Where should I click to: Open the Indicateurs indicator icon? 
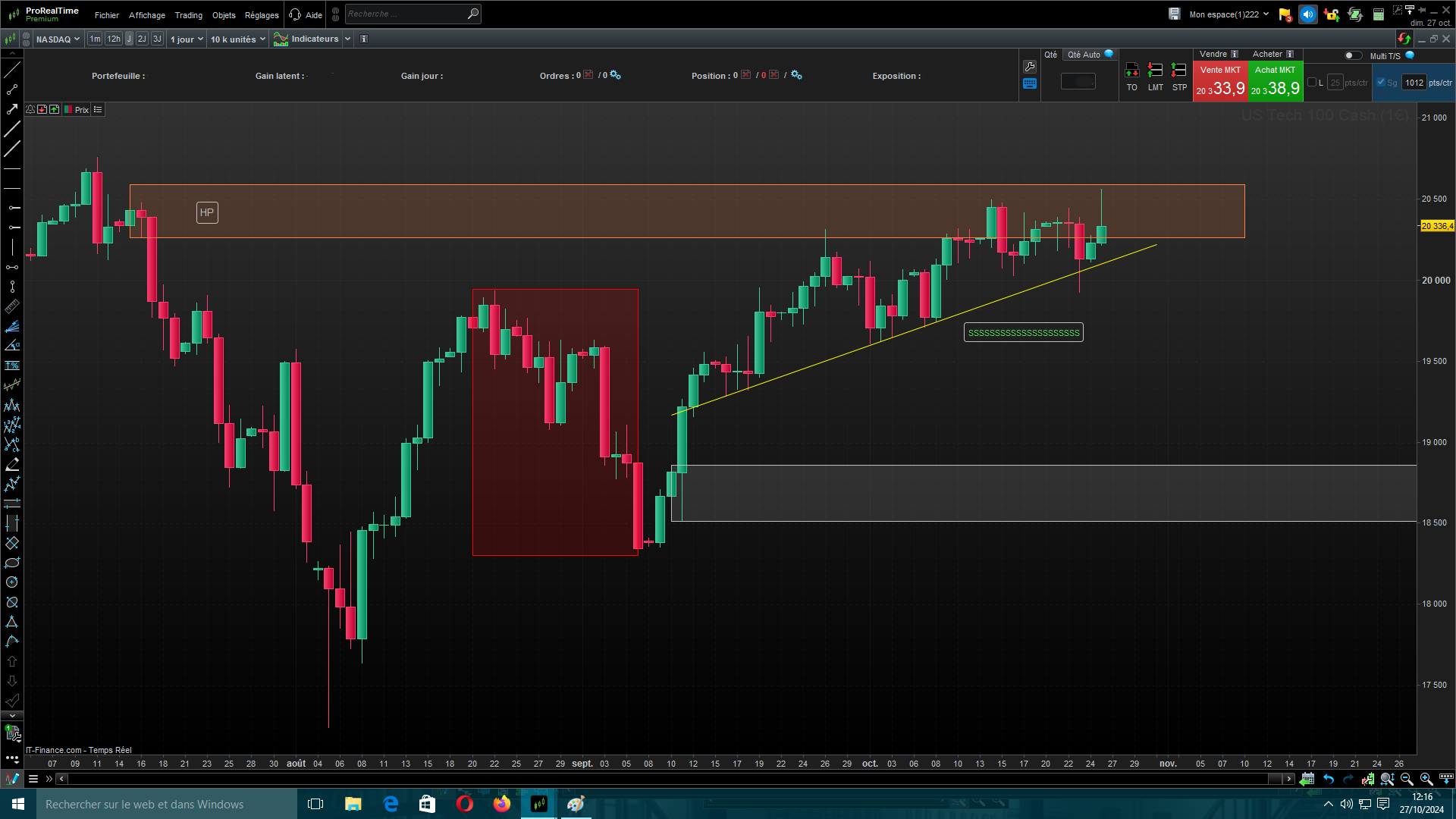pyautogui.click(x=281, y=39)
